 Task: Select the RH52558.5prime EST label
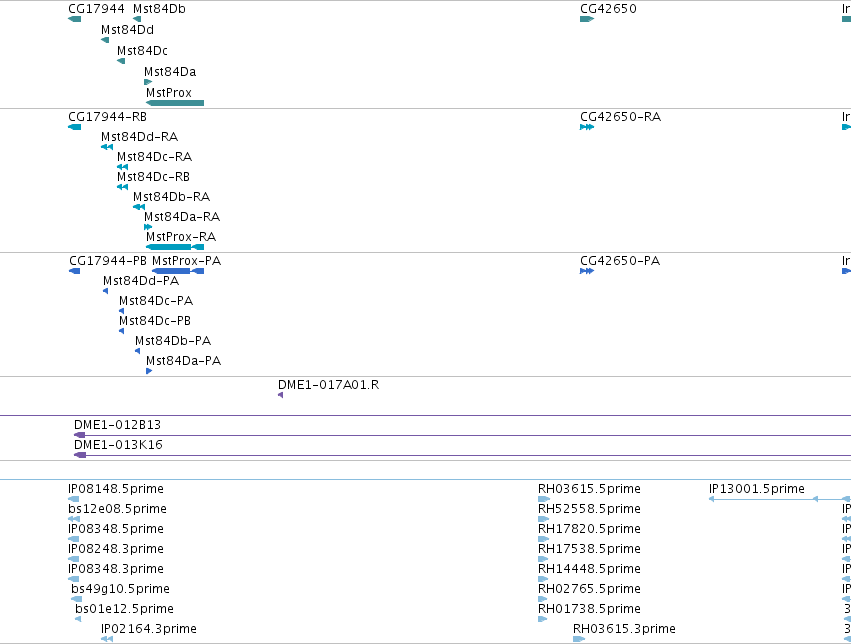pyautogui.click(x=589, y=509)
